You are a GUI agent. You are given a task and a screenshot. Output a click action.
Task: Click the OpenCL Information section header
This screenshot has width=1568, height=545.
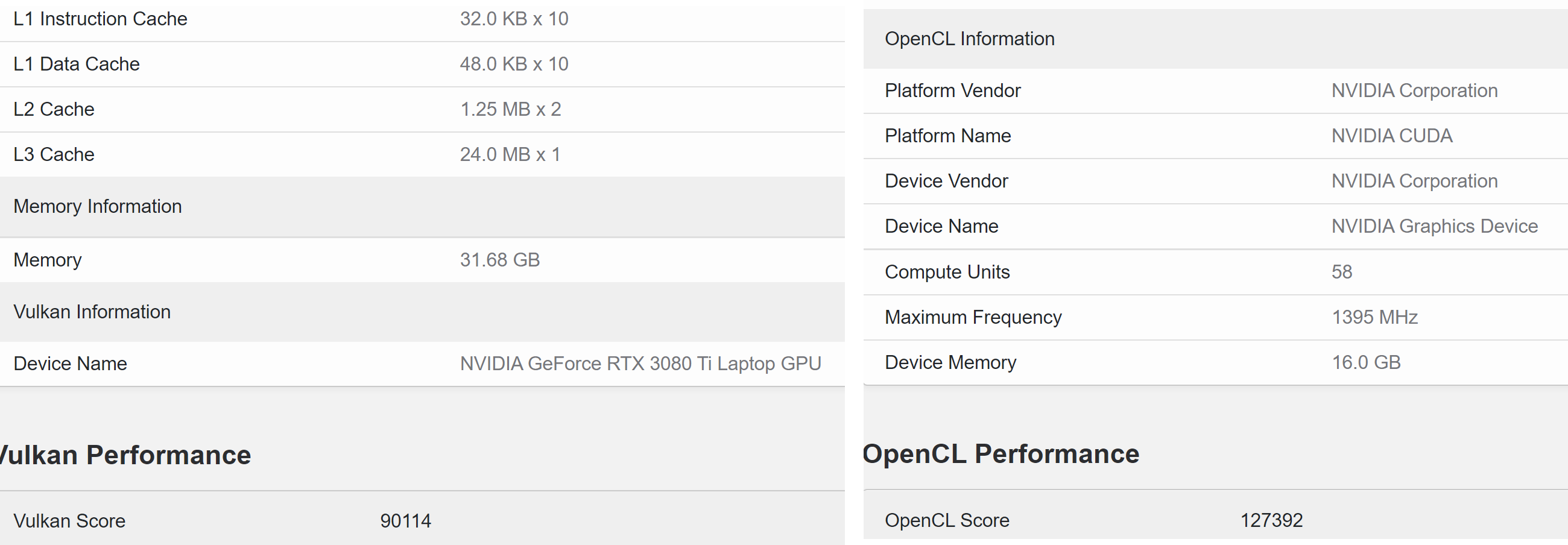point(969,39)
